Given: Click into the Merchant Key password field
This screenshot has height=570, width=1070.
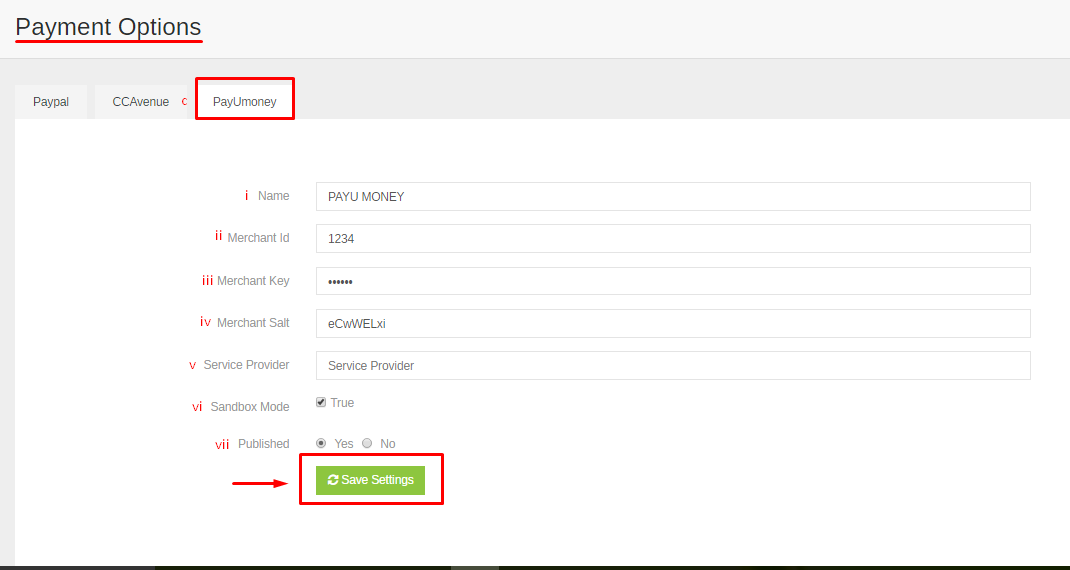Looking at the screenshot, I should pyautogui.click(x=673, y=281).
